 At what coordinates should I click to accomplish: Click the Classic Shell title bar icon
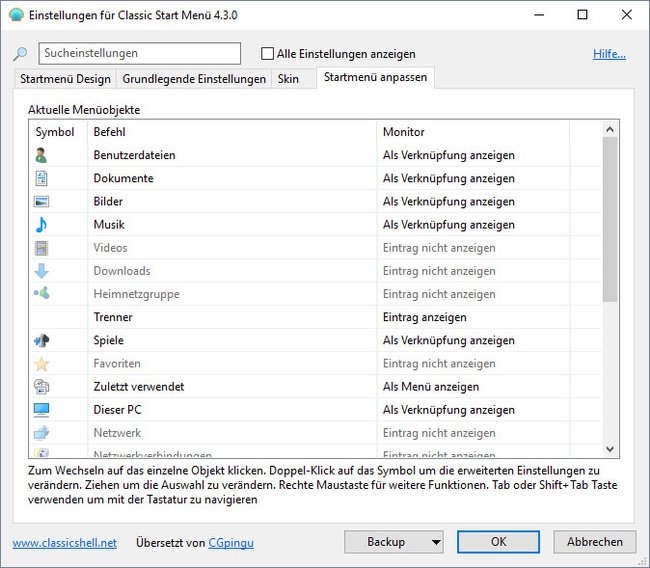(x=16, y=15)
